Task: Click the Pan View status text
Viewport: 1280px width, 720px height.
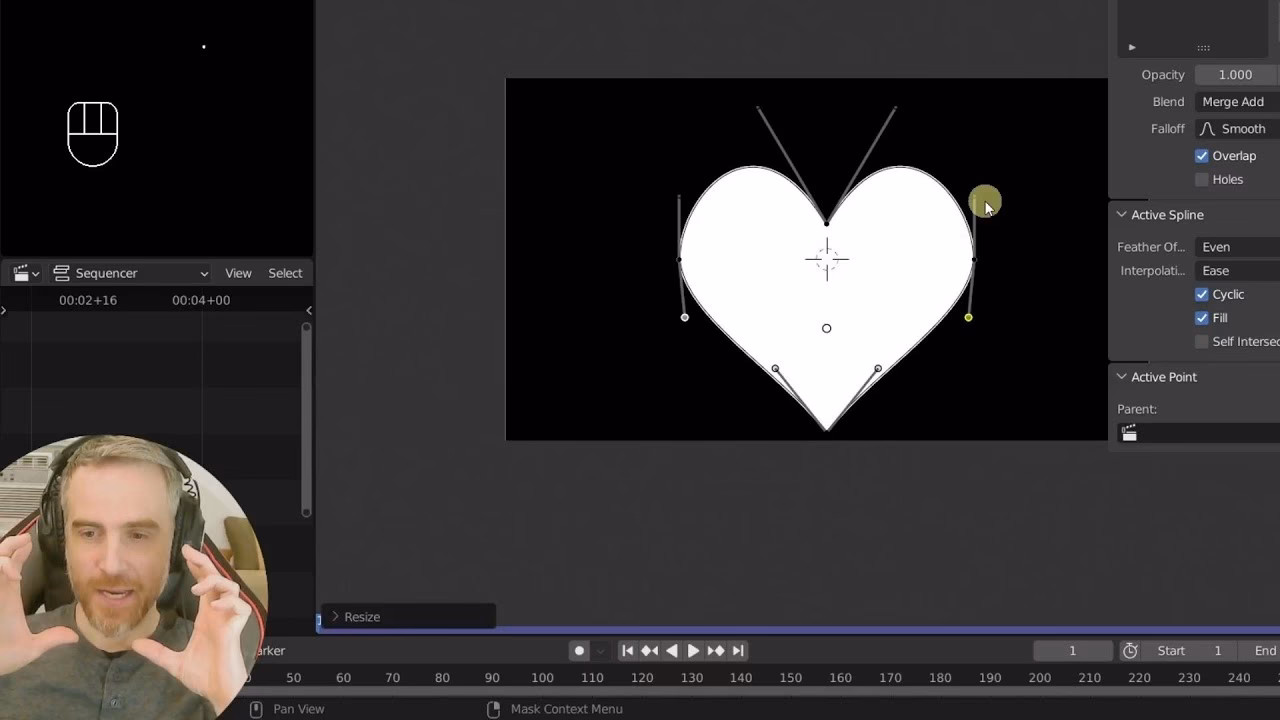Action: tap(299, 709)
